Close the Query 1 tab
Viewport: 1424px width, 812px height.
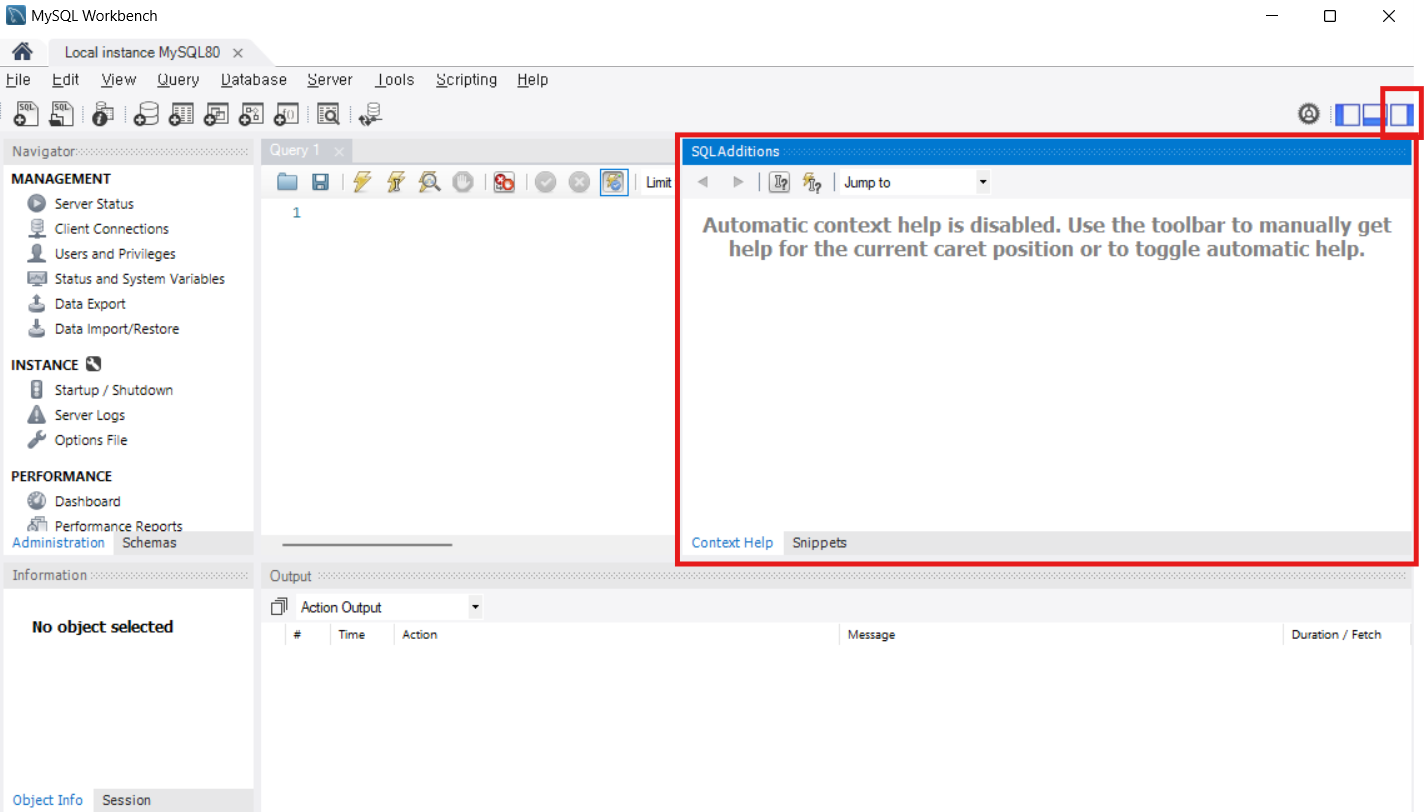point(339,151)
